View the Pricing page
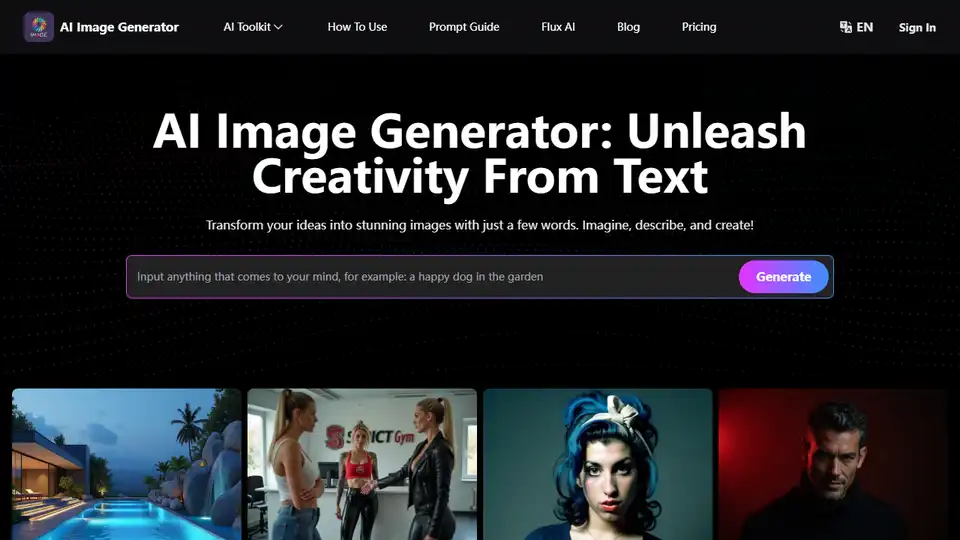The image size is (960, 540). tap(699, 27)
